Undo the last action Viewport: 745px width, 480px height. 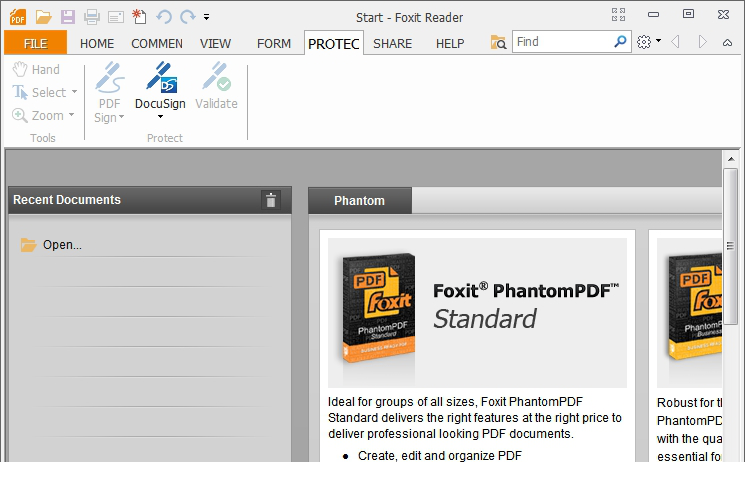pyautogui.click(x=164, y=17)
